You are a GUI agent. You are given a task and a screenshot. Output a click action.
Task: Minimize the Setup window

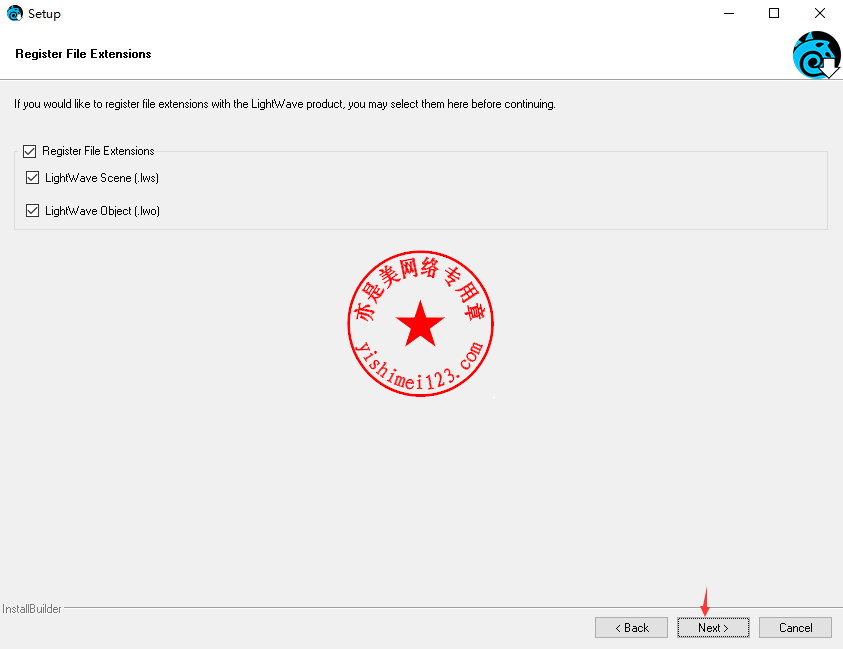click(729, 13)
